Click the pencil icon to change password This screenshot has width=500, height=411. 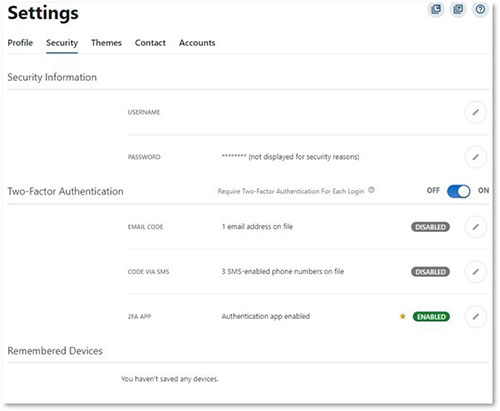[476, 157]
